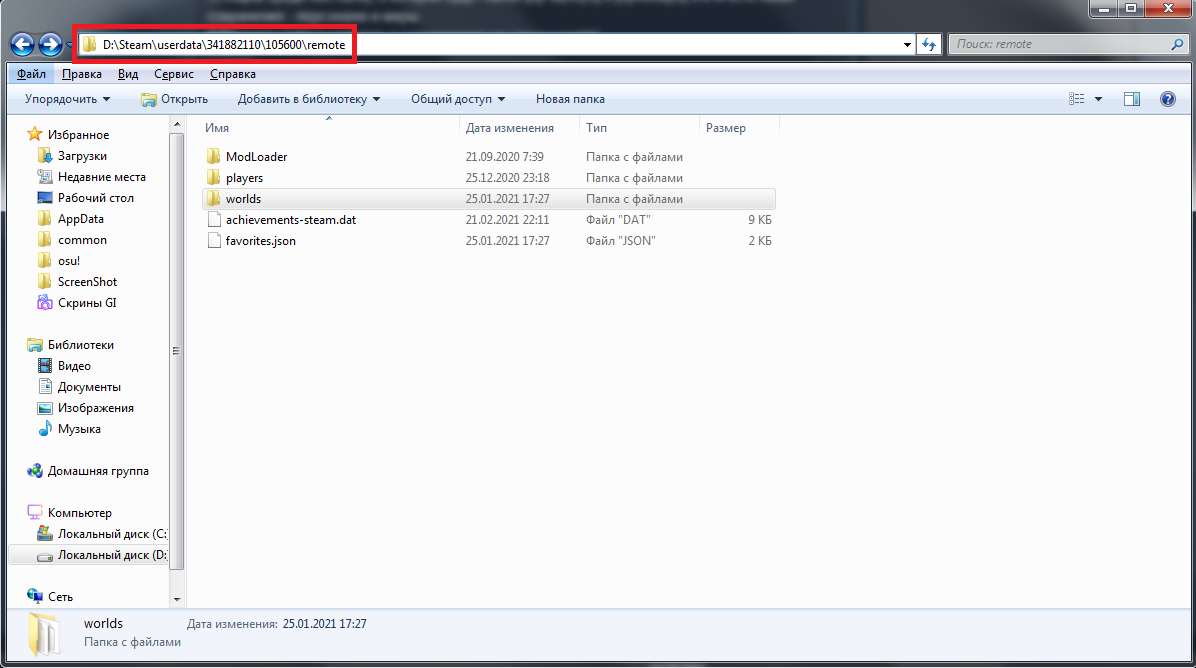Click the Домашняя группа icon
Viewport: 1196px width, 668px height.
tap(34, 470)
